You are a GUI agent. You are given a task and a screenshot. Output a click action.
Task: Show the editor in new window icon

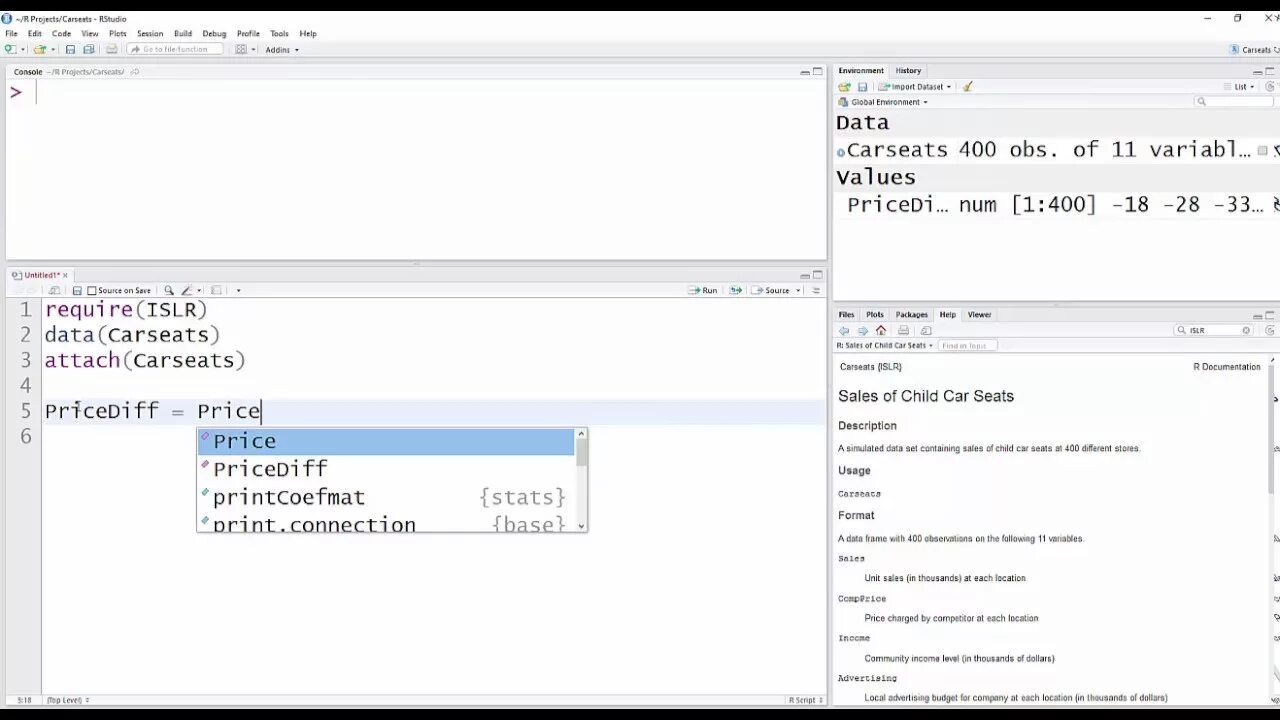tap(55, 290)
